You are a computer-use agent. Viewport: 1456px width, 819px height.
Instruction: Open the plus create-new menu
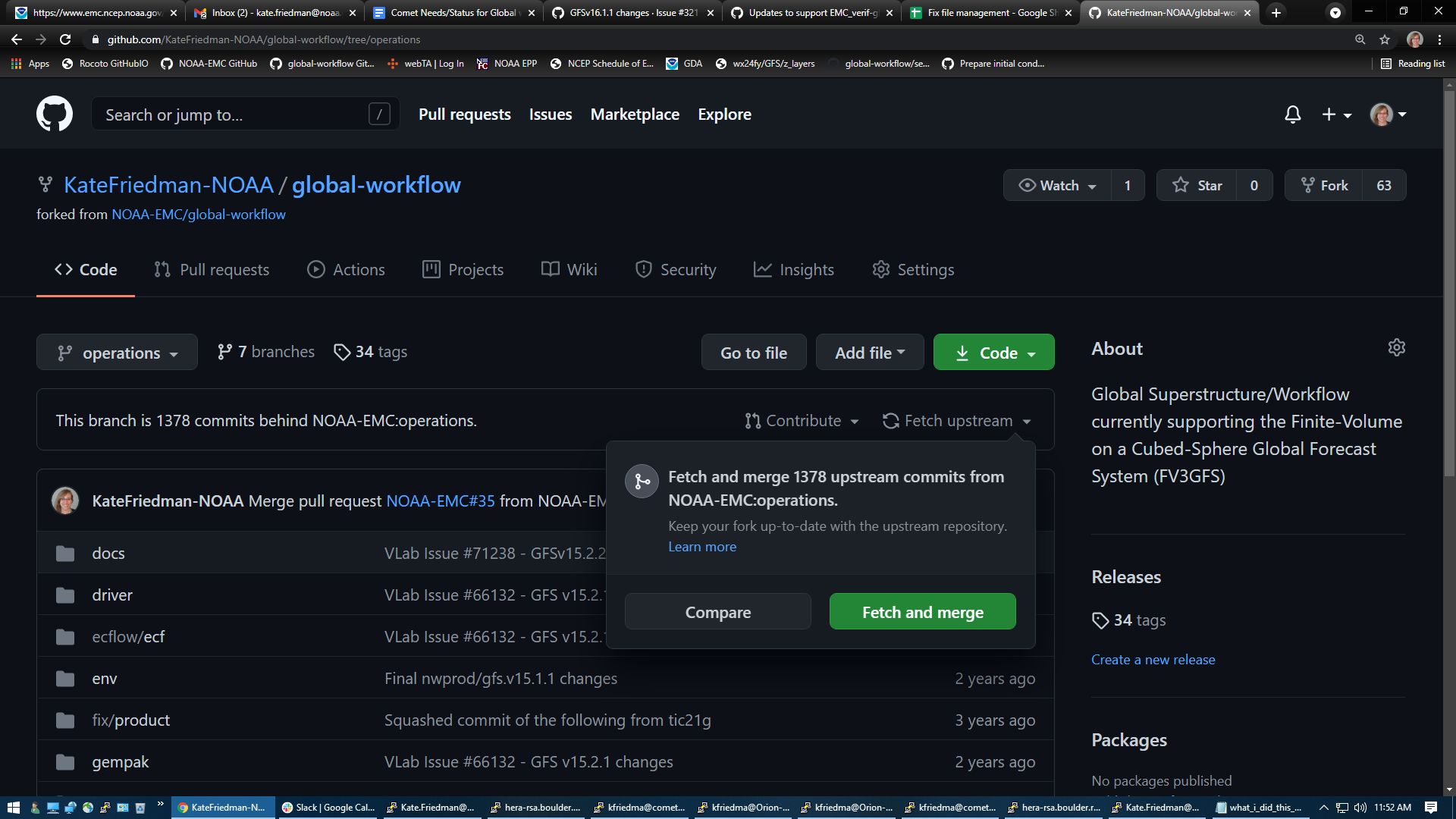point(1336,115)
